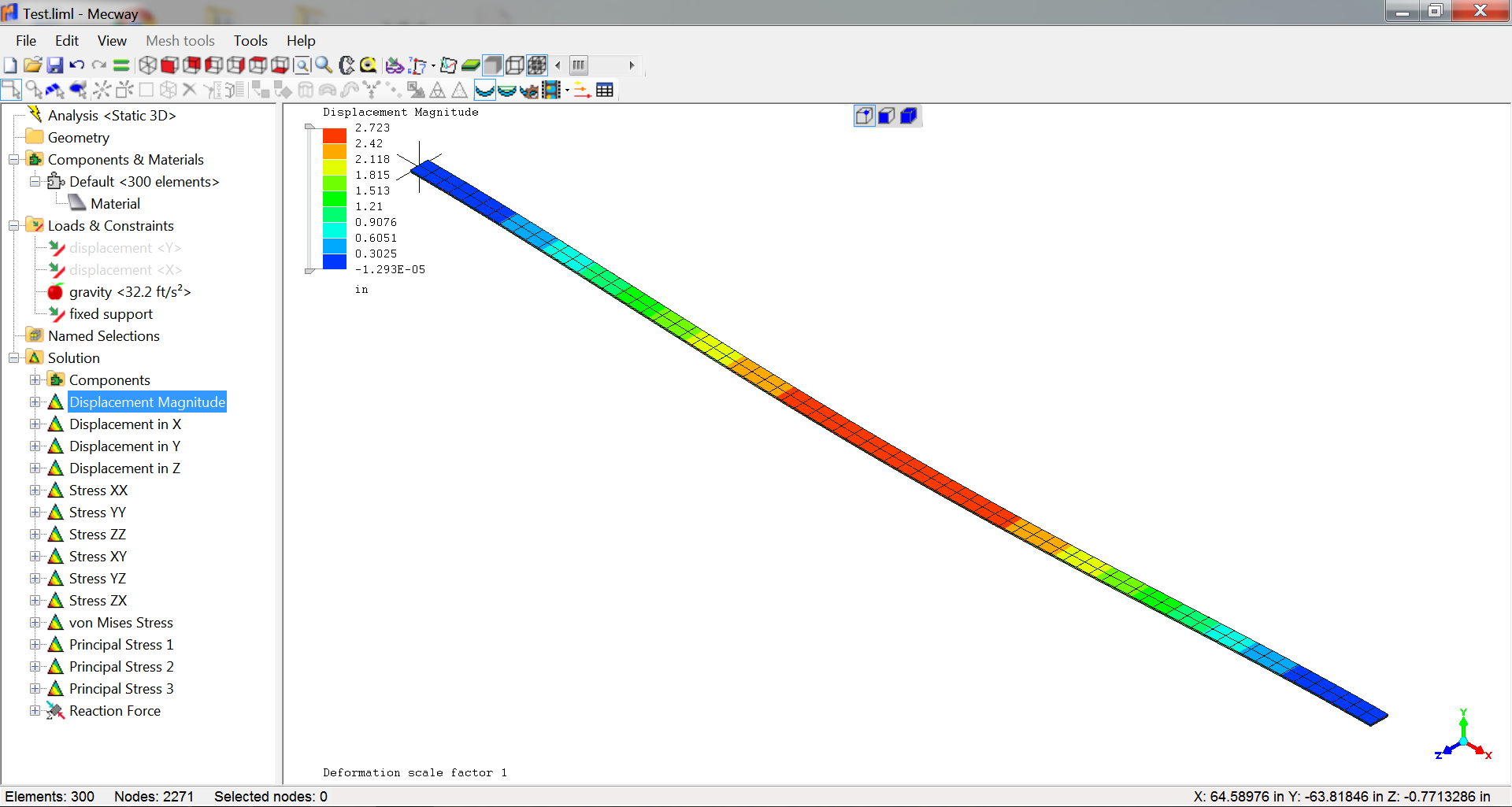Enable select elements mode
Viewport: 1512px width, 807px height.
[x=78, y=90]
